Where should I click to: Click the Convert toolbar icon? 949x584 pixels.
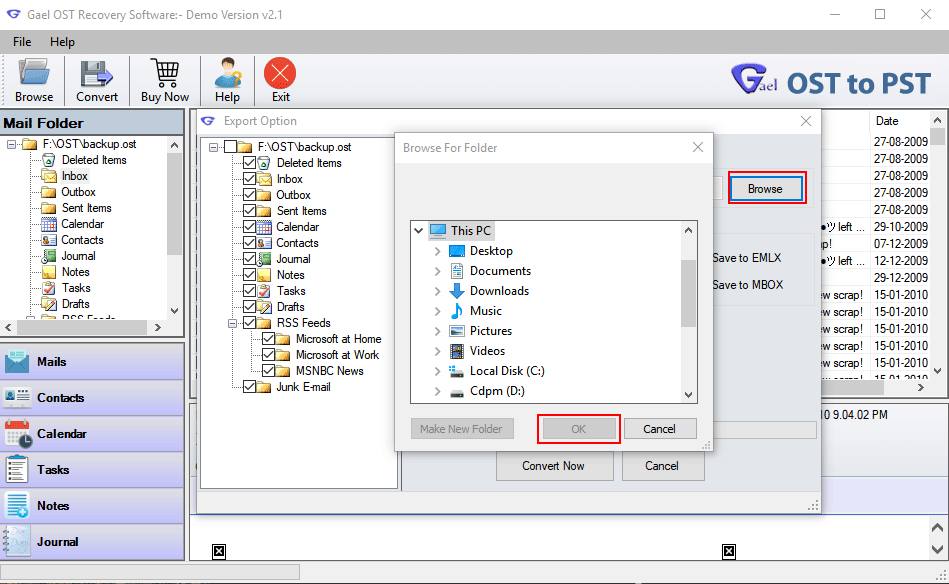tap(96, 80)
